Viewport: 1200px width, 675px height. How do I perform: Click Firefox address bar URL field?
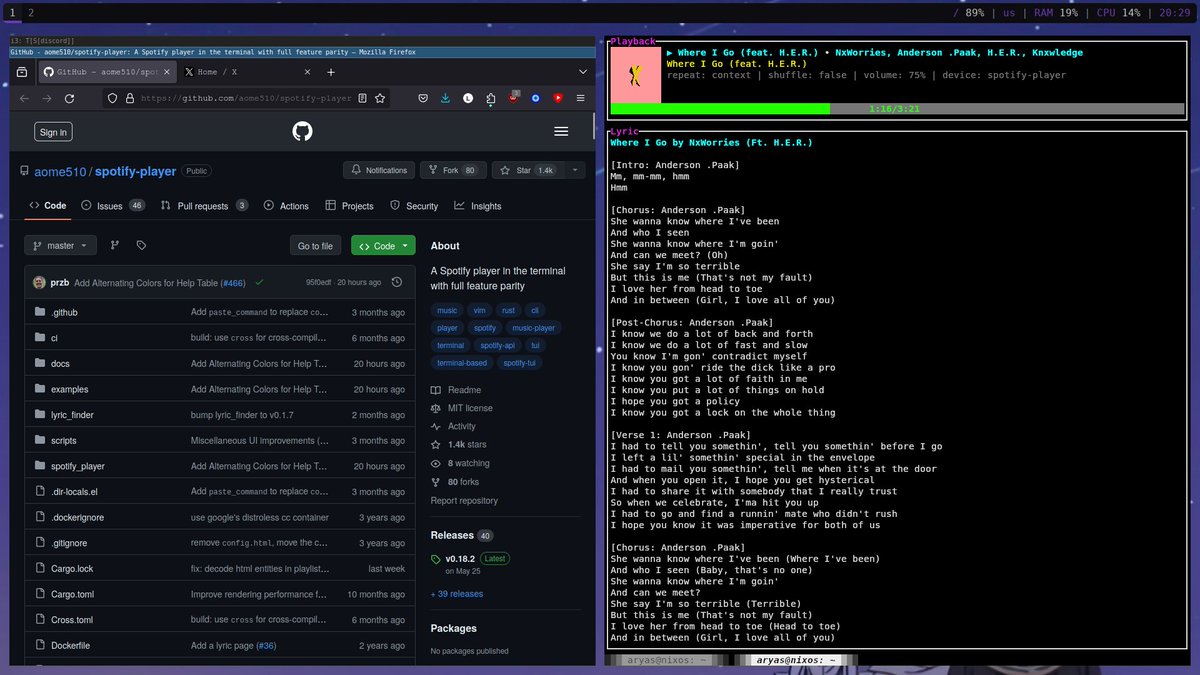pyautogui.click(x=245, y=98)
